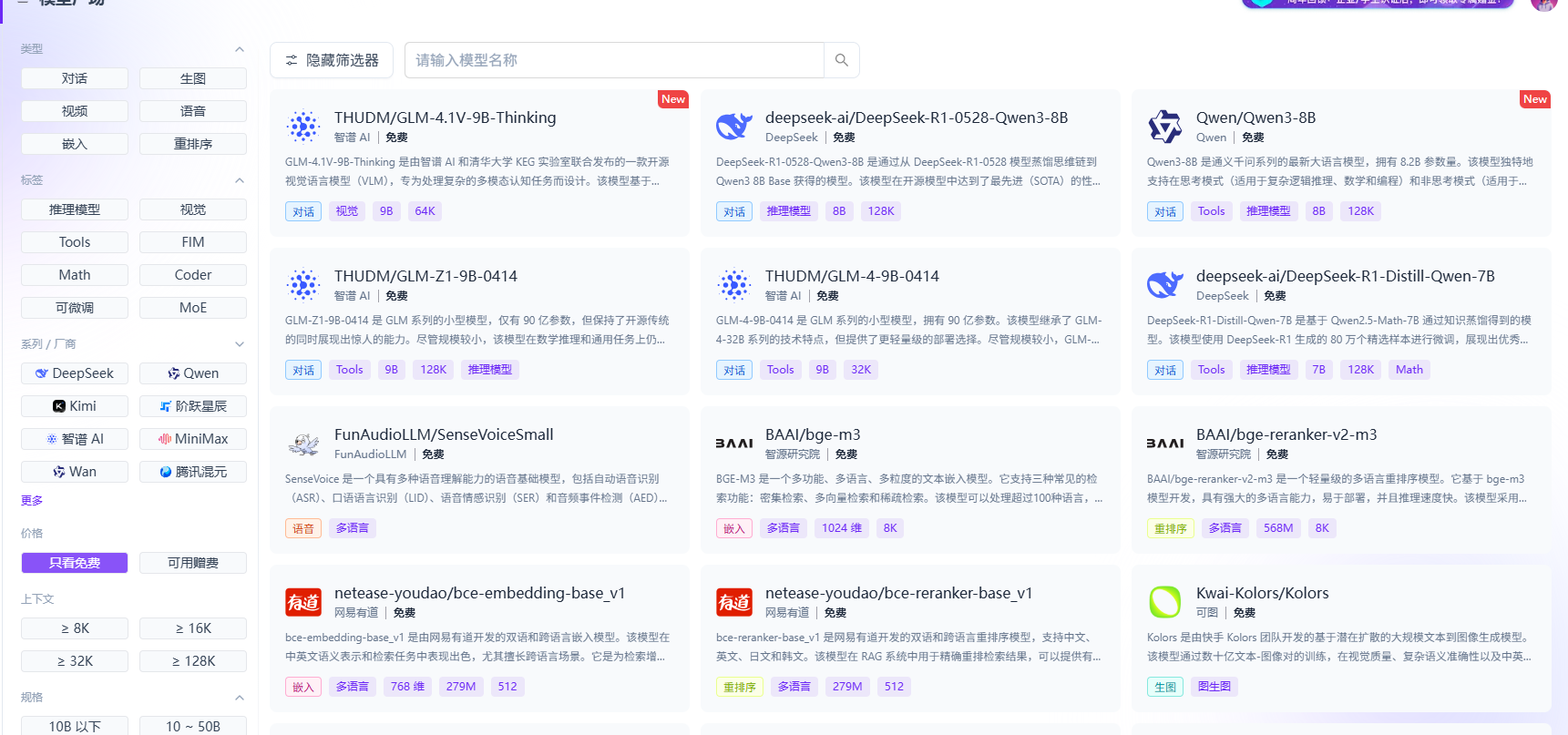Toggle the 推理模型 tag filter
The width and height of the screenshot is (1568, 735).
pos(75,209)
